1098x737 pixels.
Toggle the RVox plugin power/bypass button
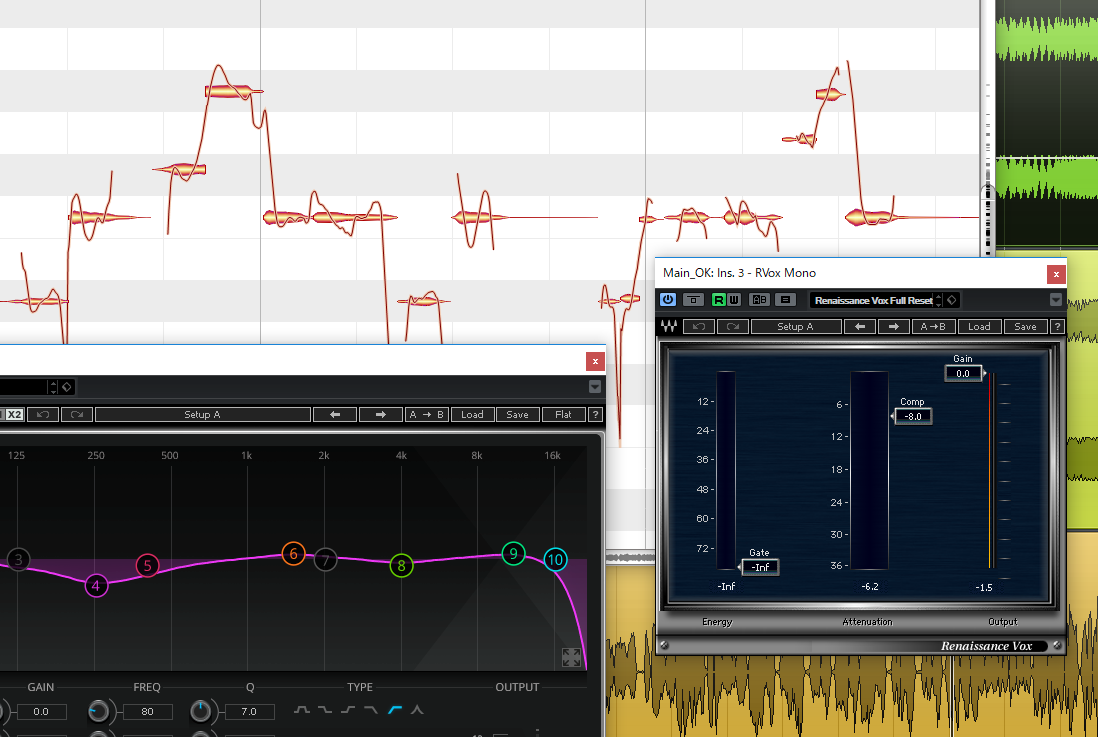668,300
